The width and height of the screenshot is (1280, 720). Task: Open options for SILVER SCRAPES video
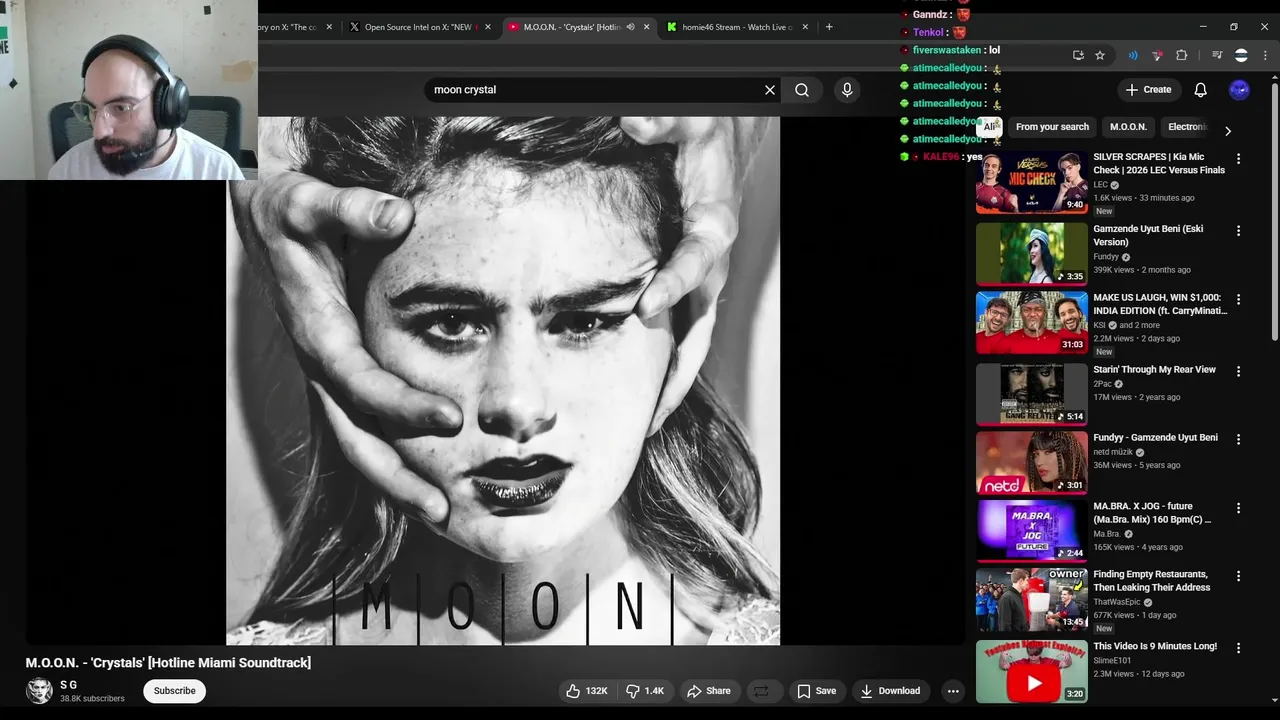(1238, 159)
